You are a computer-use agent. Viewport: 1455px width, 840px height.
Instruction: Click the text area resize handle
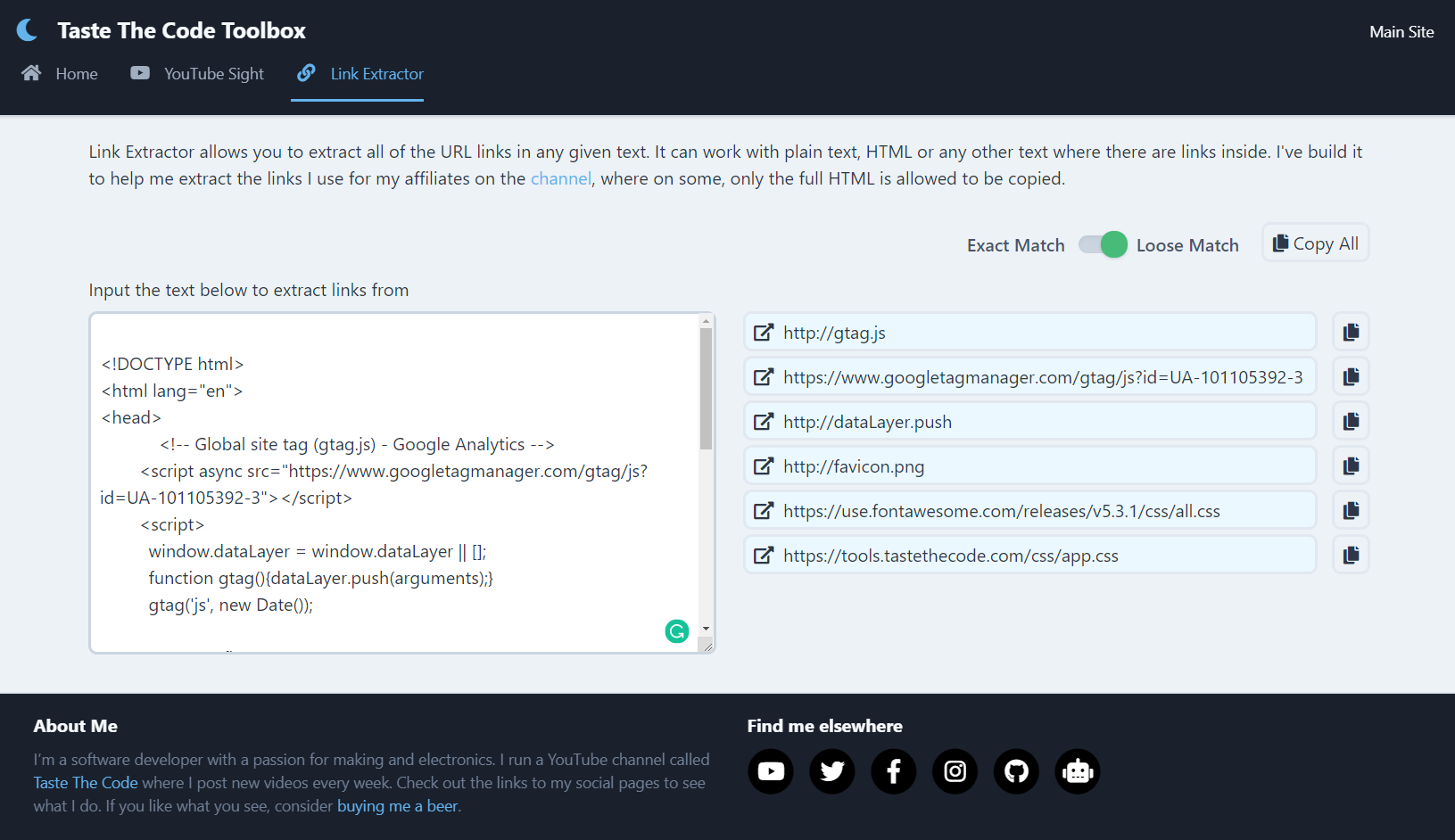[707, 646]
